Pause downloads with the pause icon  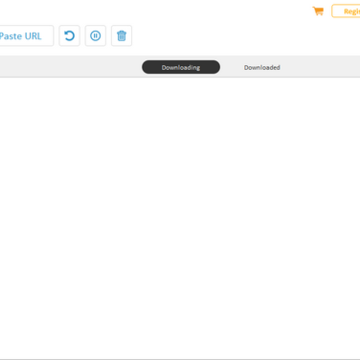[x=95, y=36]
